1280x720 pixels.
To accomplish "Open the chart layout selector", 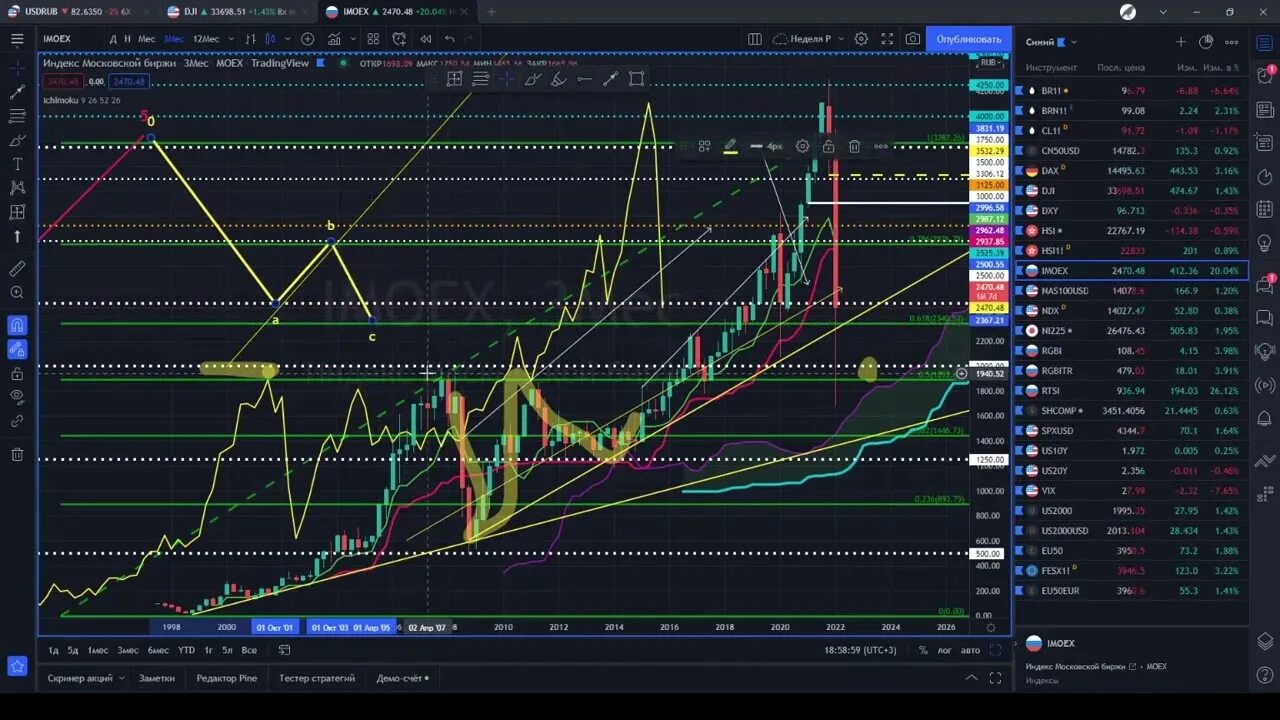I will point(755,39).
